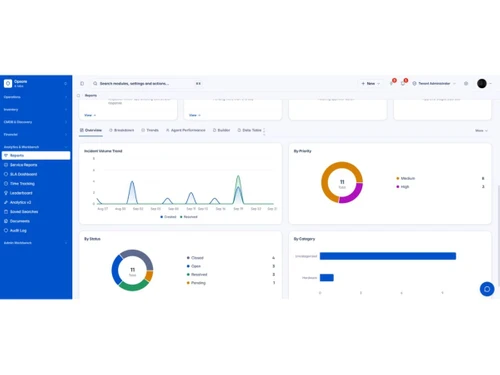Click the Hardware bar in By Category
Screen dimensions: 500x375
point(327,277)
